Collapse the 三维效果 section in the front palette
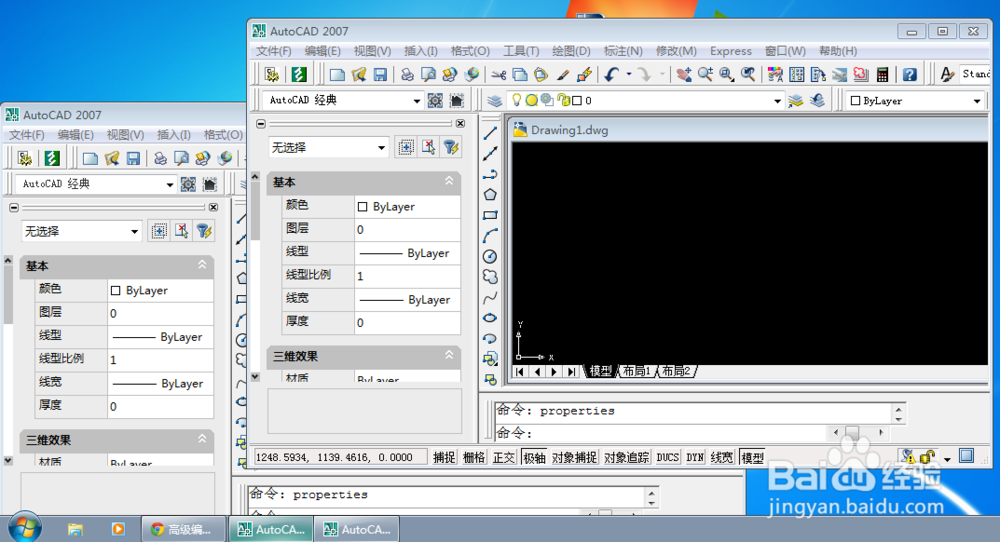Screen dimensions: 1000x542 coord(449,355)
